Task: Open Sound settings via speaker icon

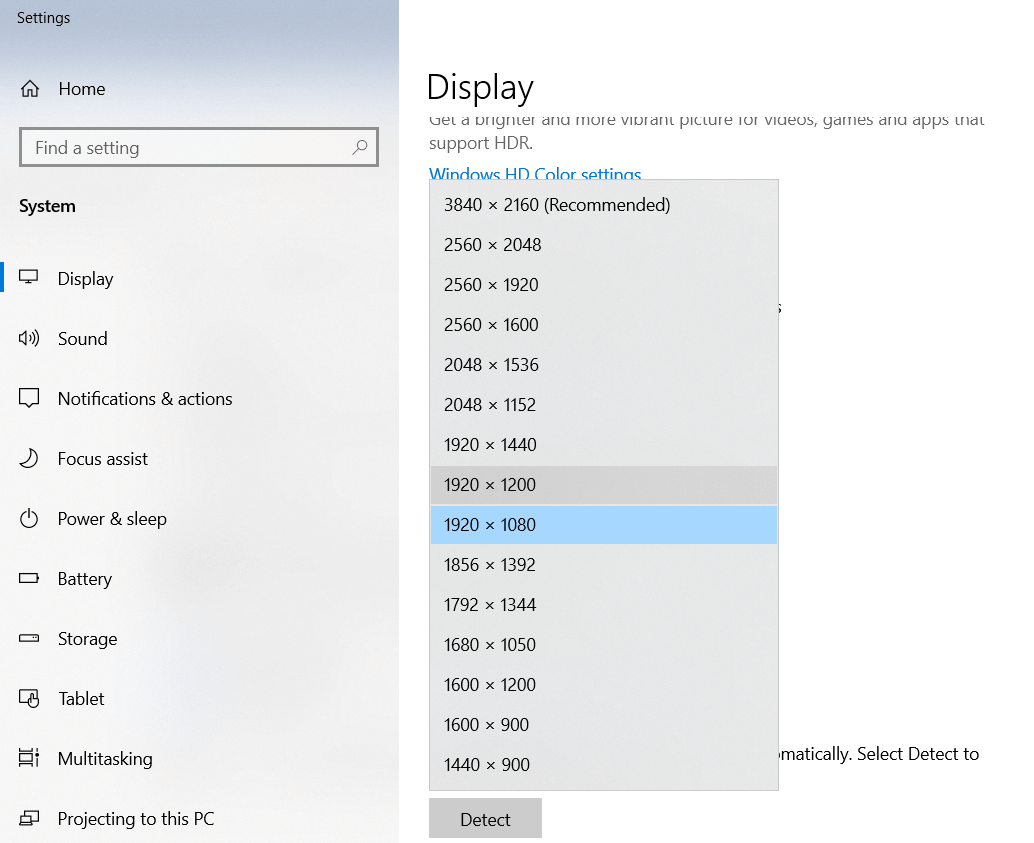Action: (x=29, y=339)
